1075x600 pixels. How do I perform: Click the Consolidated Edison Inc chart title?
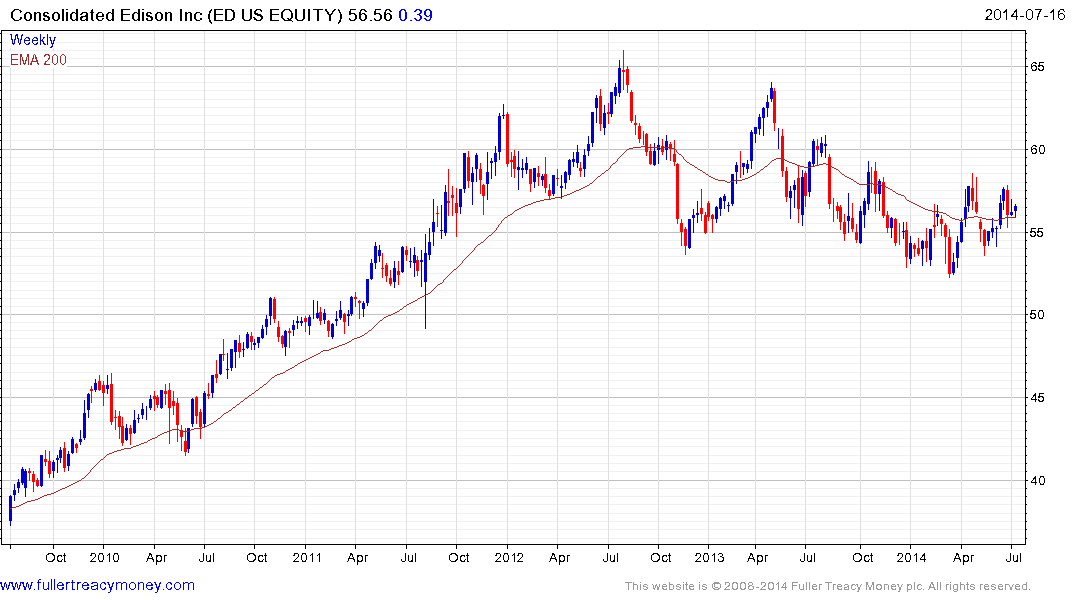pyautogui.click(x=176, y=15)
